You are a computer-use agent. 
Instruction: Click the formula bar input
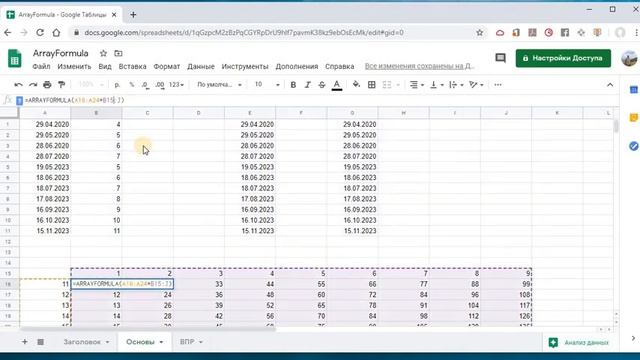(x=318, y=100)
